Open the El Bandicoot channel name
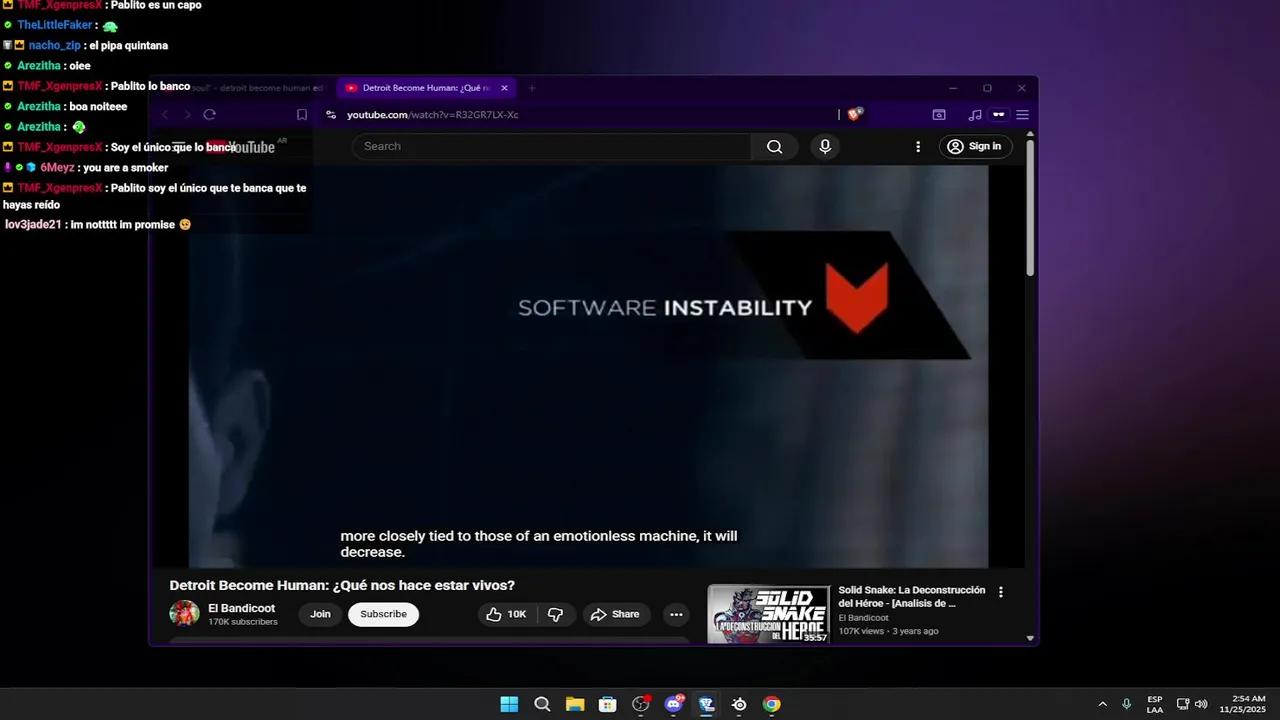The image size is (1280, 720). (242, 608)
